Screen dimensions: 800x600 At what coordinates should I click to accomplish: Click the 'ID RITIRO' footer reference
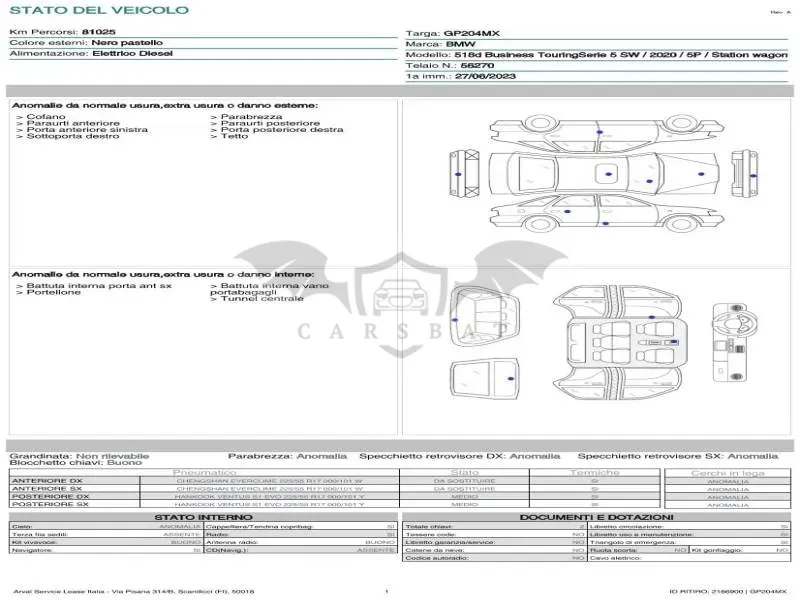728,592
